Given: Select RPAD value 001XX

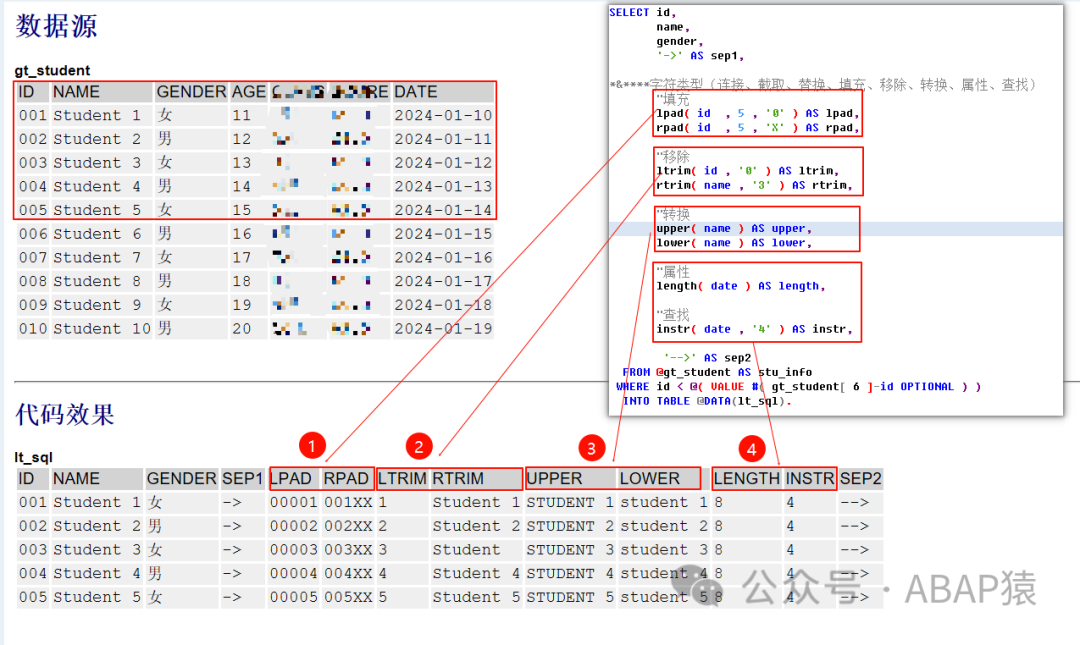Looking at the screenshot, I should point(349,502).
